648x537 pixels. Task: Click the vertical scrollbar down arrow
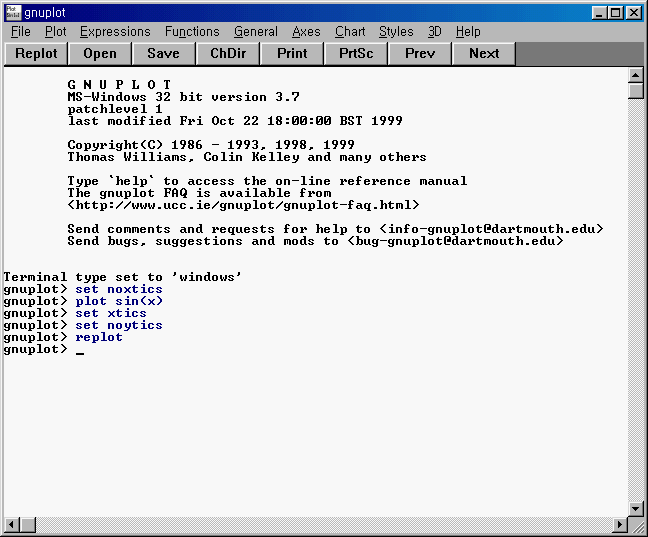pos(636,509)
